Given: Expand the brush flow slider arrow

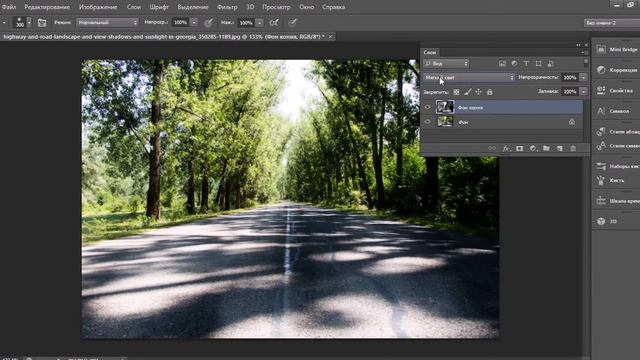Looking at the screenshot, I should coord(260,22).
